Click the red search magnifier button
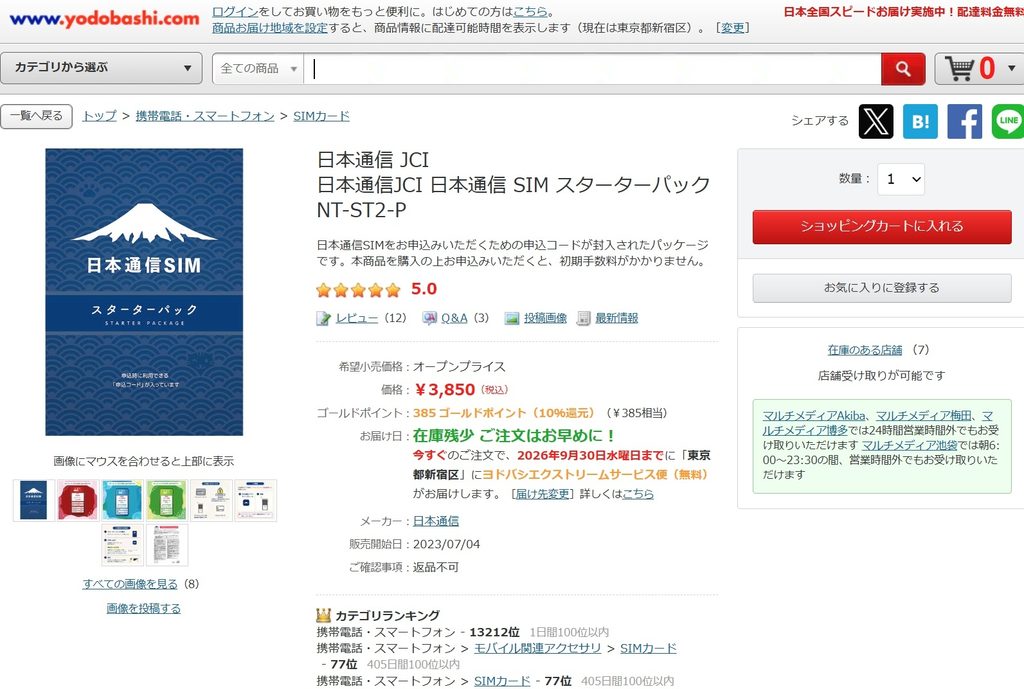Viewport: 1024px width, 689px height. (x=903, y=69)
